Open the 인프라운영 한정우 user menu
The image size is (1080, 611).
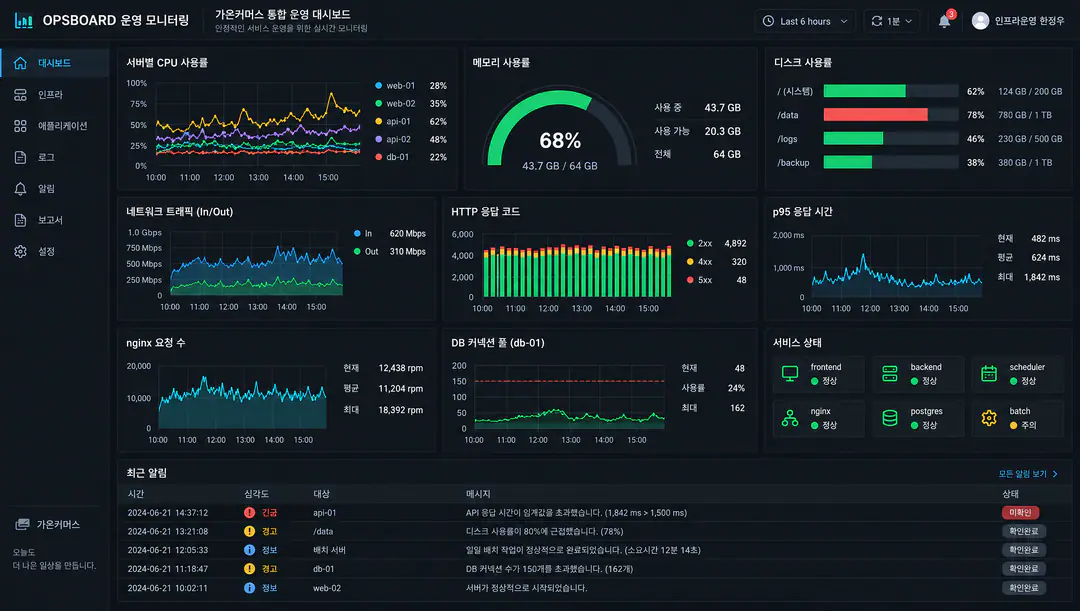coord(1018,21)
